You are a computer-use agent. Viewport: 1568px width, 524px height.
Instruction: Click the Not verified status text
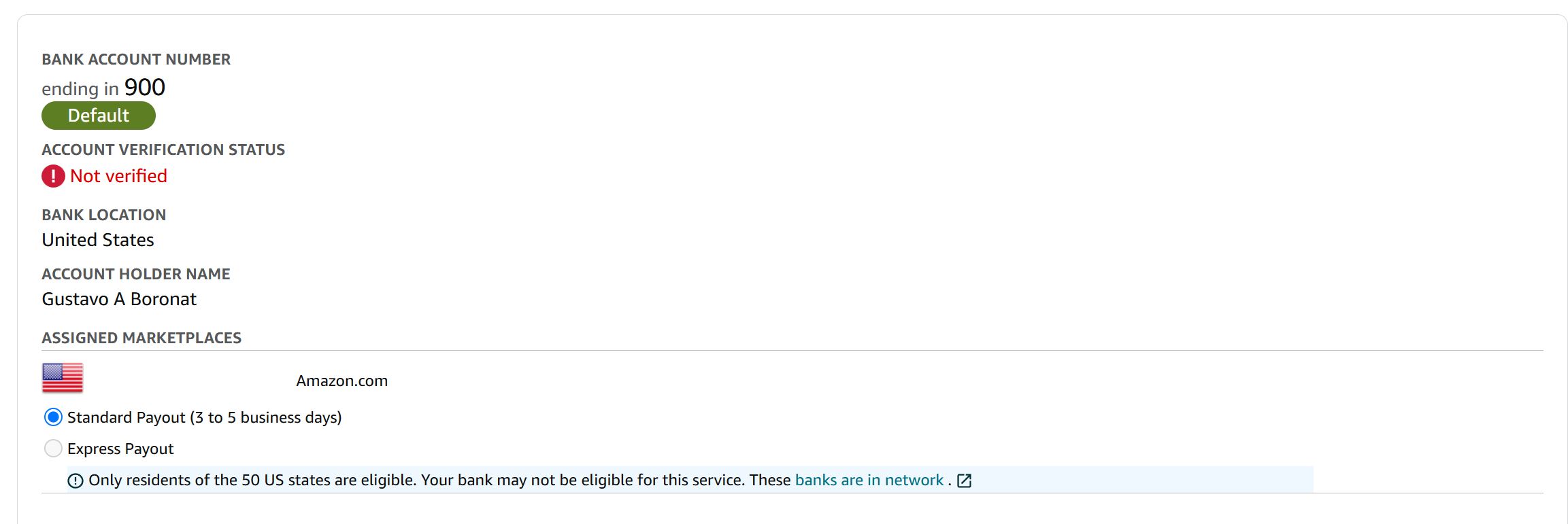pos(118,176)
